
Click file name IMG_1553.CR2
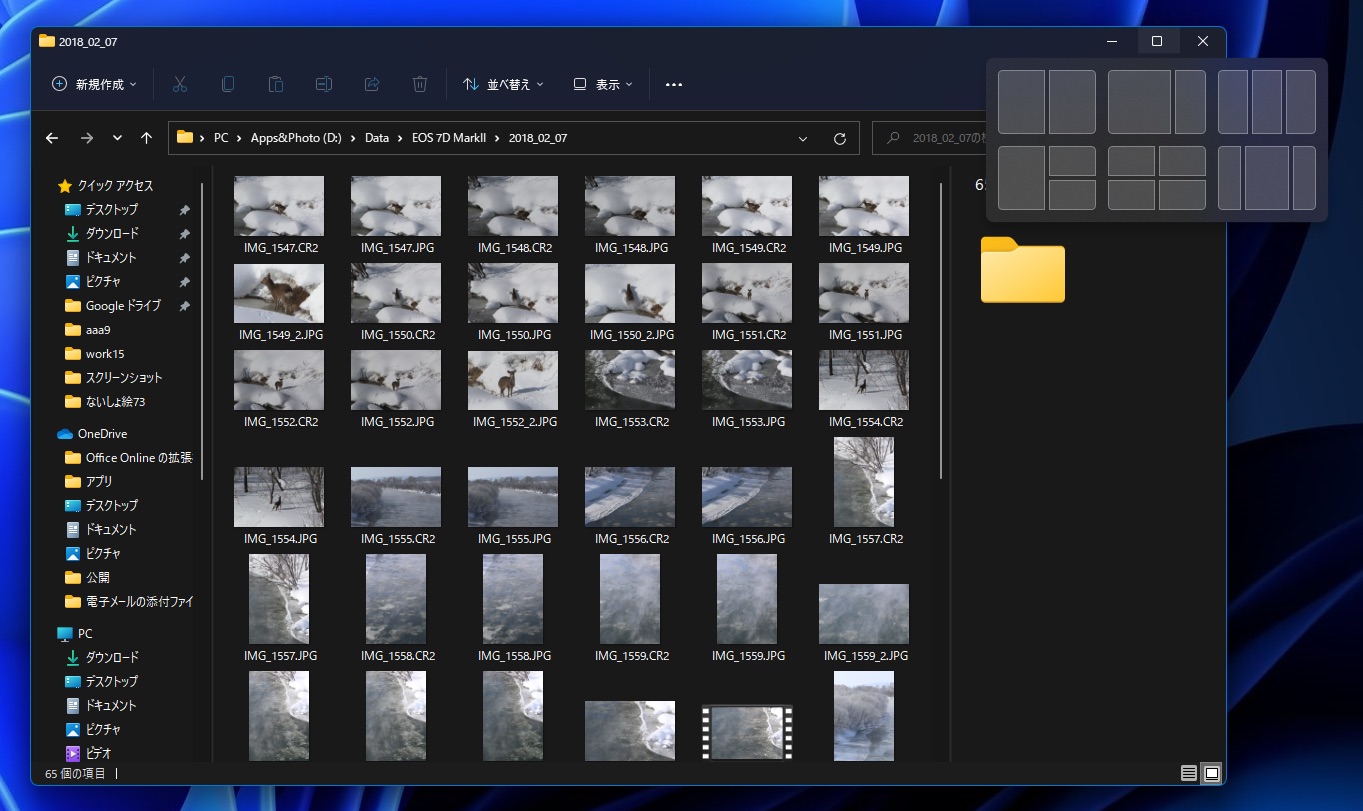pos(632,422)
